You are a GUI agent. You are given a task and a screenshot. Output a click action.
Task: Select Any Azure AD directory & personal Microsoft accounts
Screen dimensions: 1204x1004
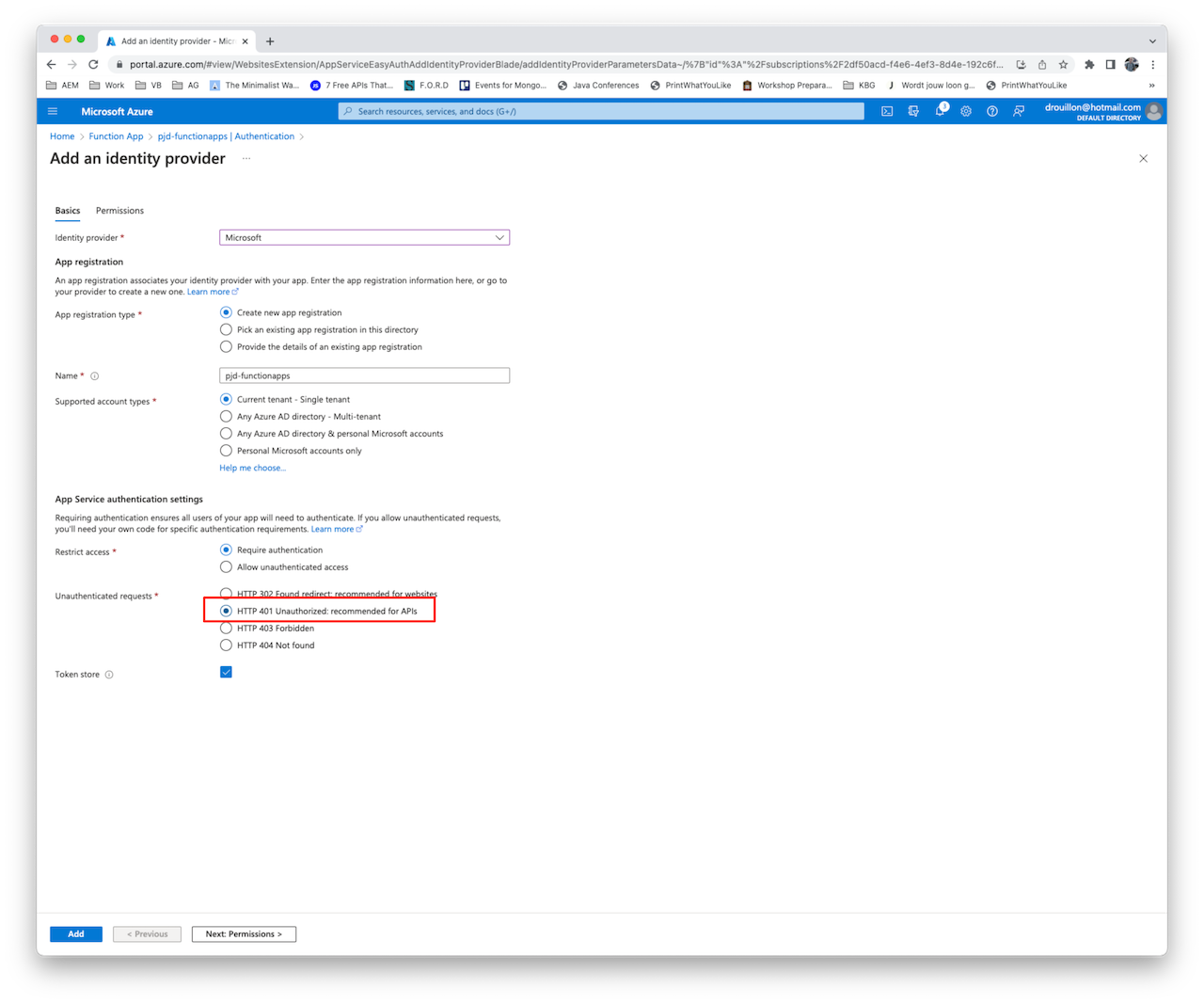pyautogui.click(x=226, y=433)
